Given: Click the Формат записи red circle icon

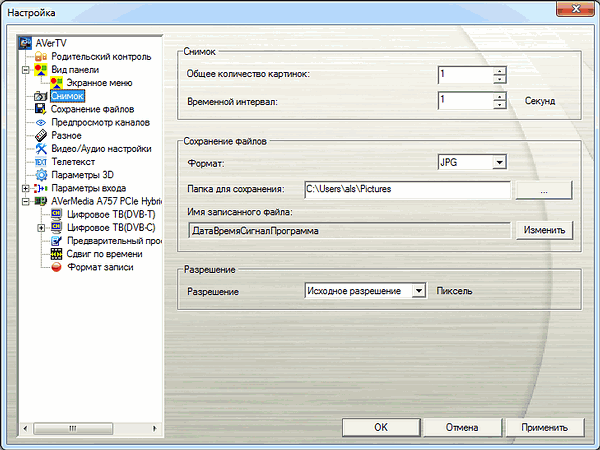Looking at the screenshot, I should click(56, 267).
